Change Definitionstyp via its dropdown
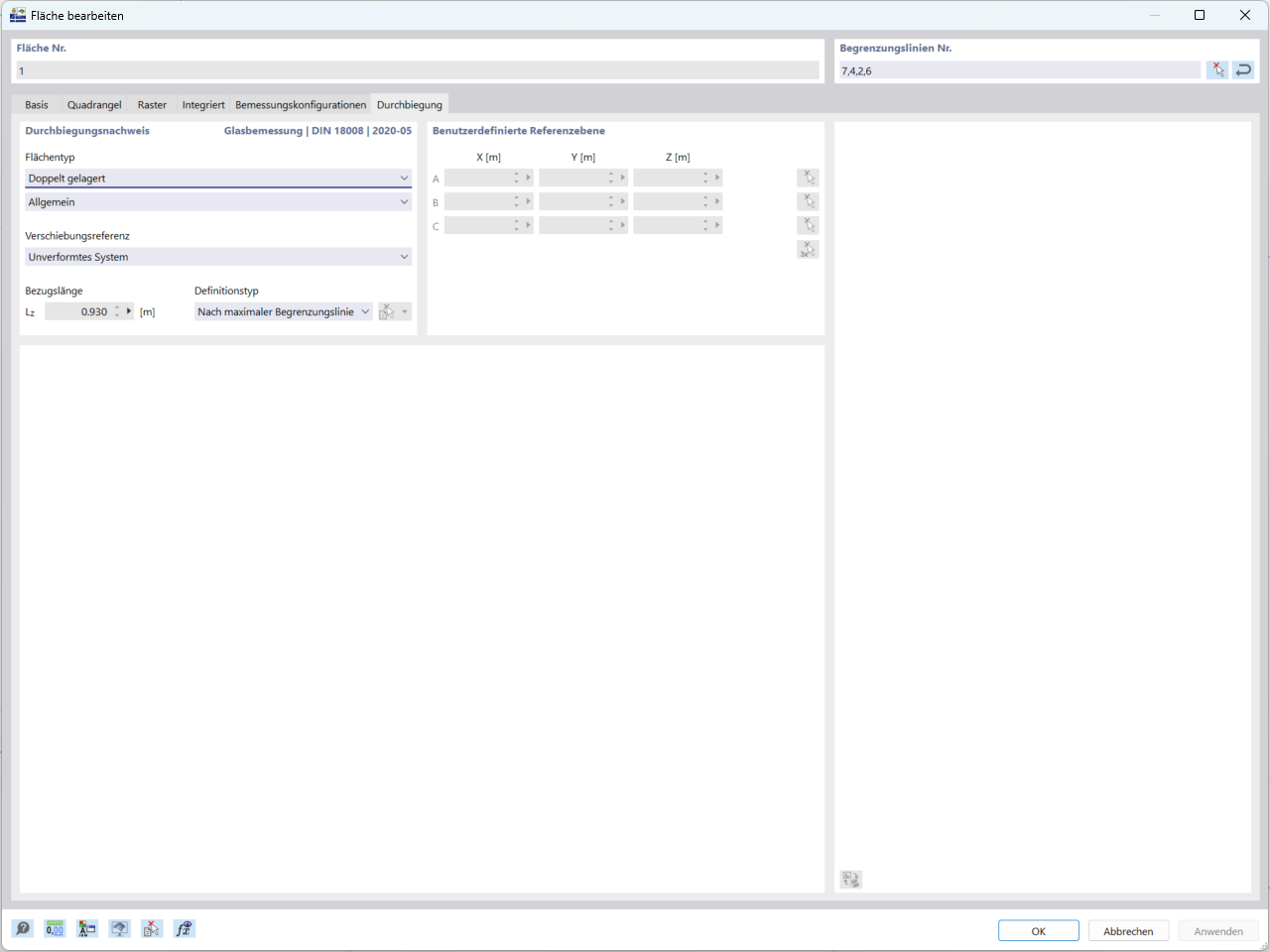This screenshot has width=1270, height=952. (x=365, y=310)
